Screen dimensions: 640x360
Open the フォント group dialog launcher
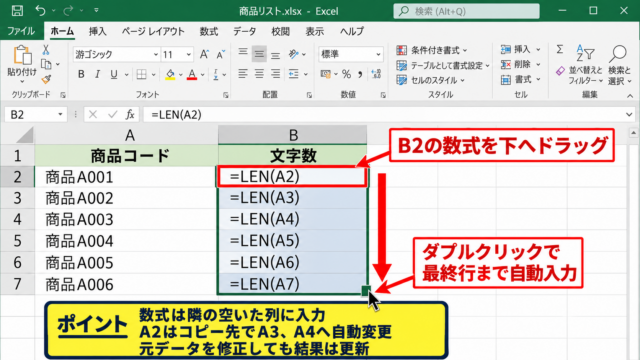tap(226, 95)
